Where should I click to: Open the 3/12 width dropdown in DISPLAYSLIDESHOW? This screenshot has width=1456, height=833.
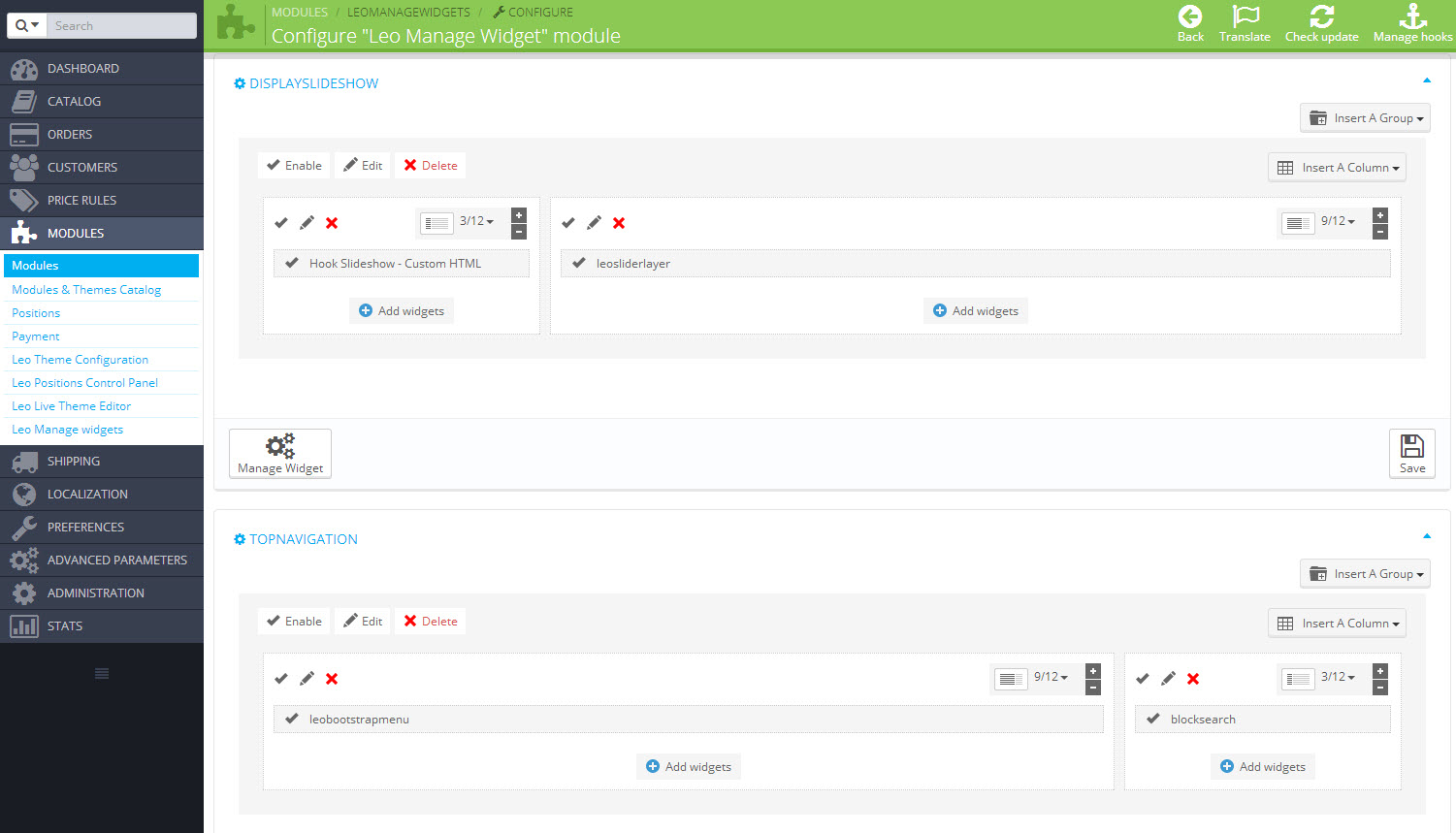pos(476,221)
